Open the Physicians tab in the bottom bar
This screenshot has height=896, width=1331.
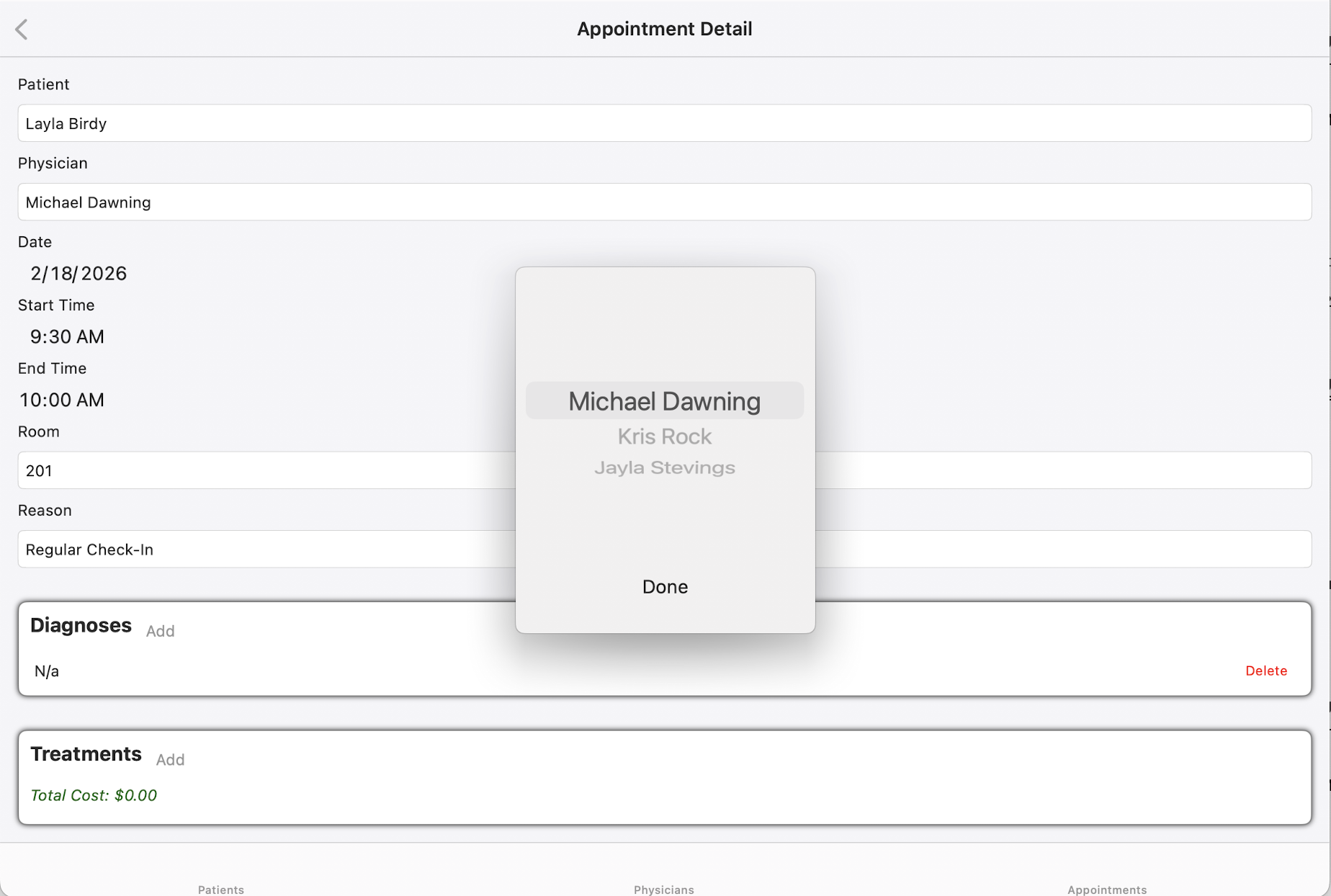pyautogui.click(x=663, y=889)
